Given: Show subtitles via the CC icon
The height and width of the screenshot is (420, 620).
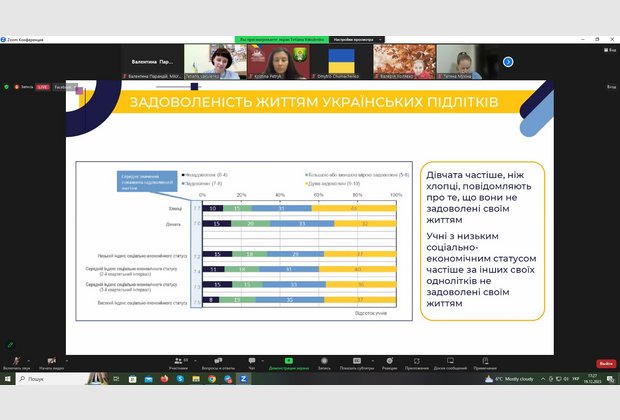Looking at the screenshot, I should pyautogui.click(x=357, y=363).
